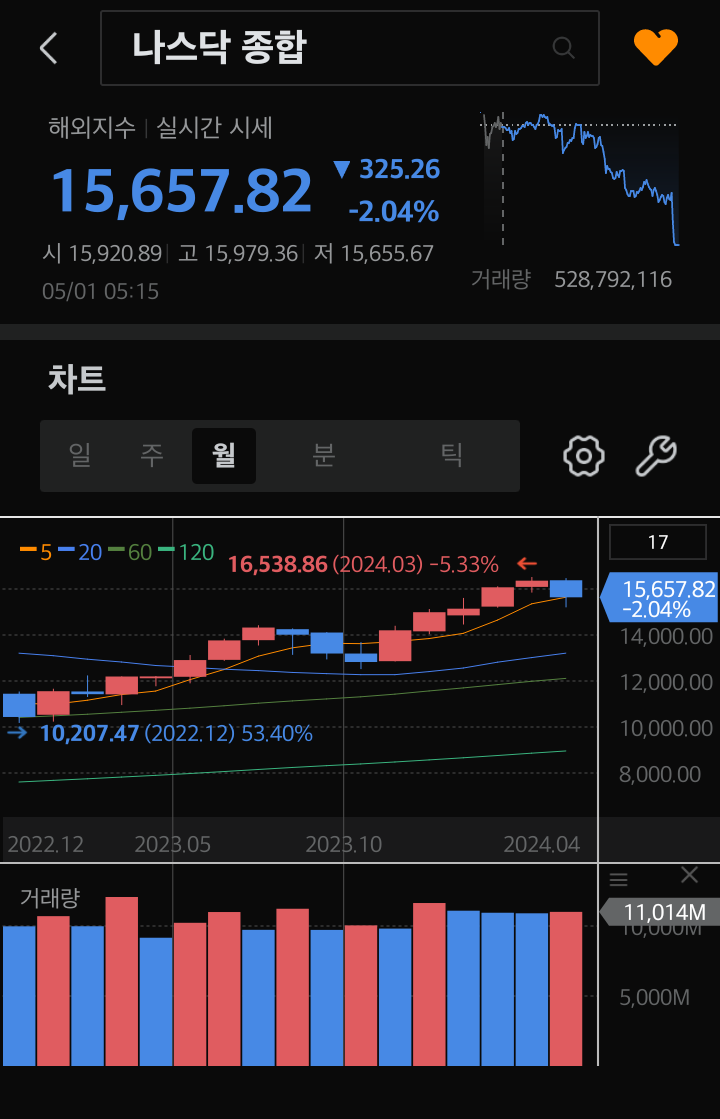720x1119 pixels.
Task: Open chart settings gear icon
Action: (584, 455)
